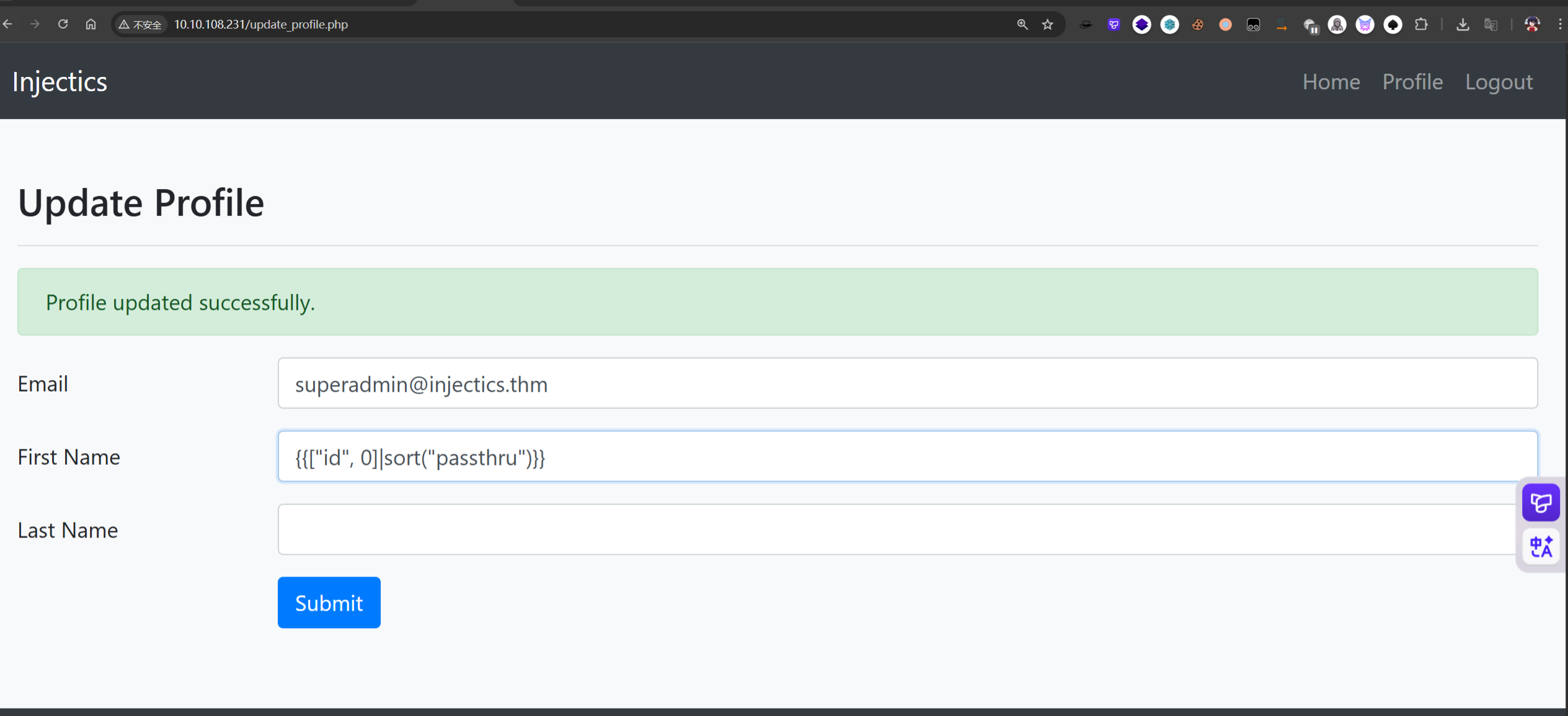Screen dimensions: 1568x716
Task: Open the Chrome three-dot menu
Action: coord(1560,25)
